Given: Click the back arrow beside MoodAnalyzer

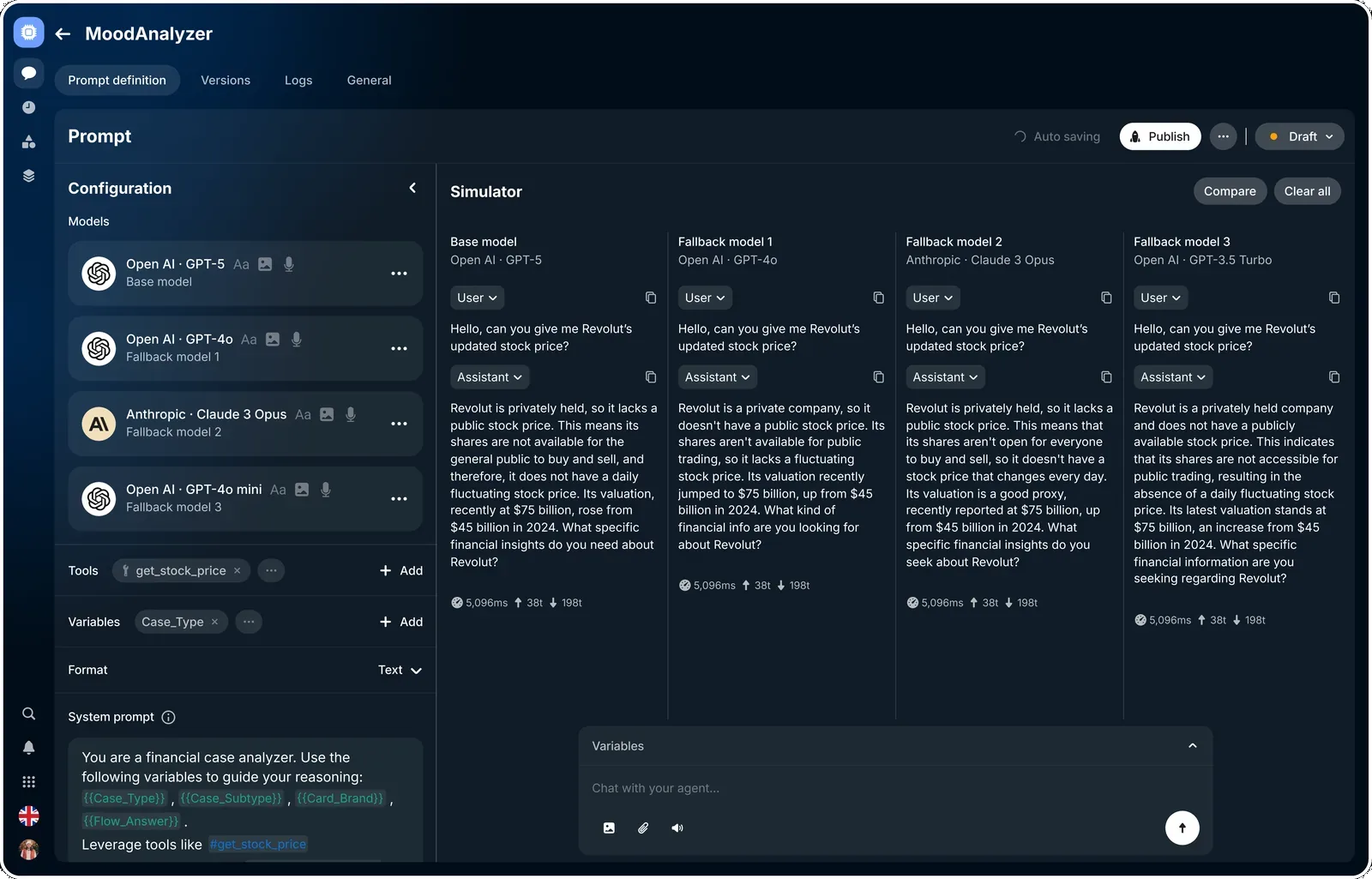Looking at the screenshot, I should 63,33.
